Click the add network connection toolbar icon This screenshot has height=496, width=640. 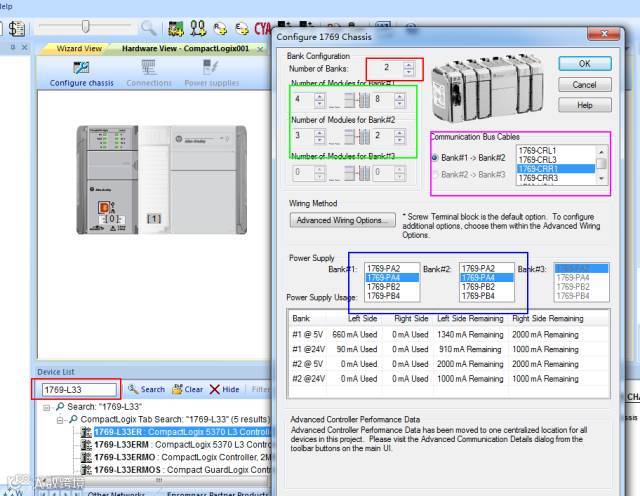point(198,28)
